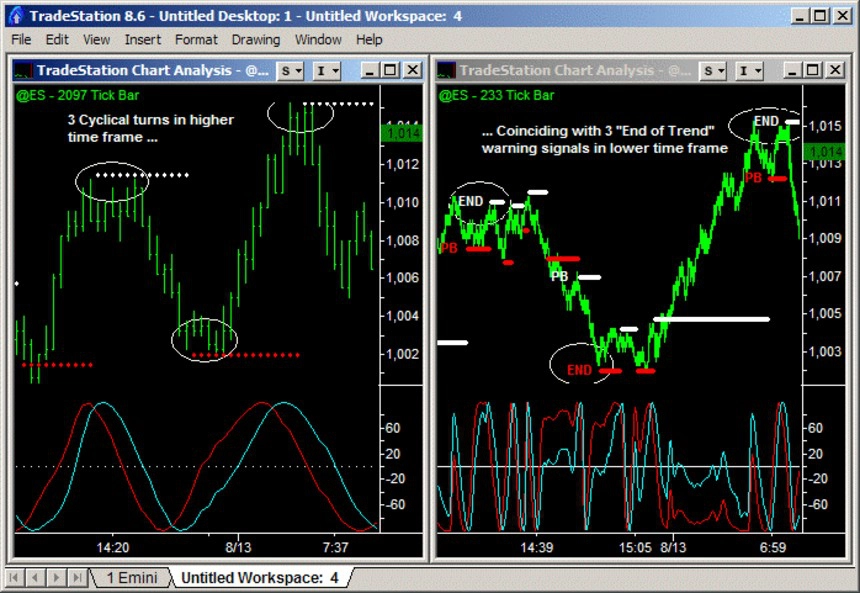
Task: Go to the previous workspace tab with the arrow
Action: pos(35,577)
